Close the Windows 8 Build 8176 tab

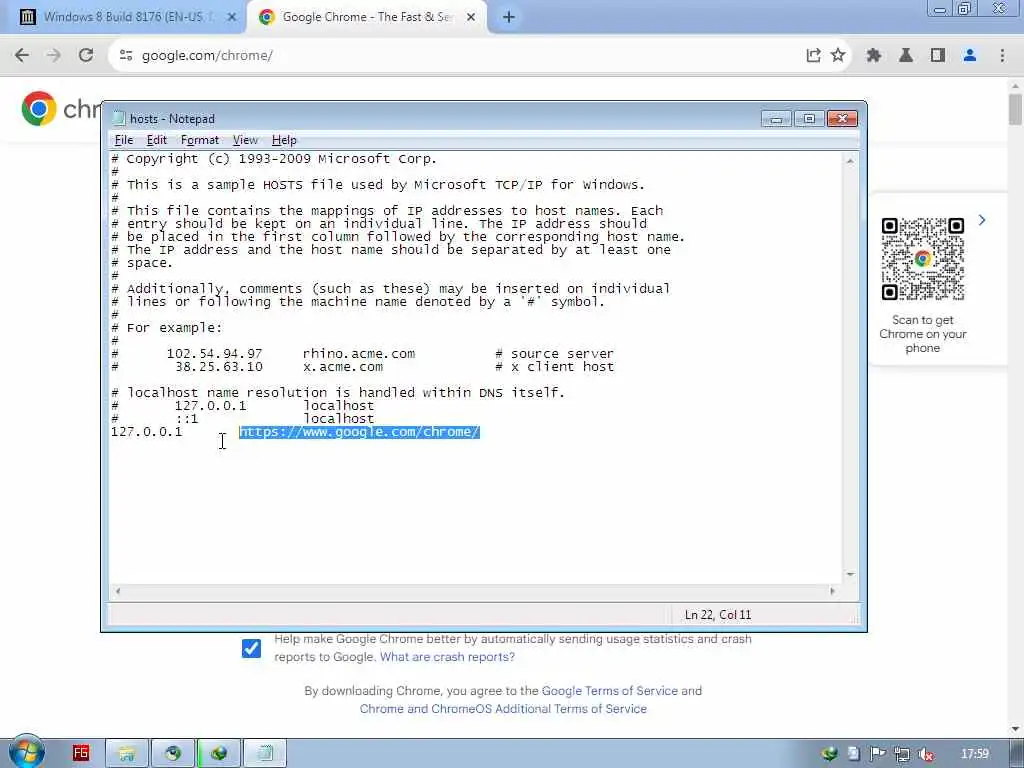click(x=231, y=18)
